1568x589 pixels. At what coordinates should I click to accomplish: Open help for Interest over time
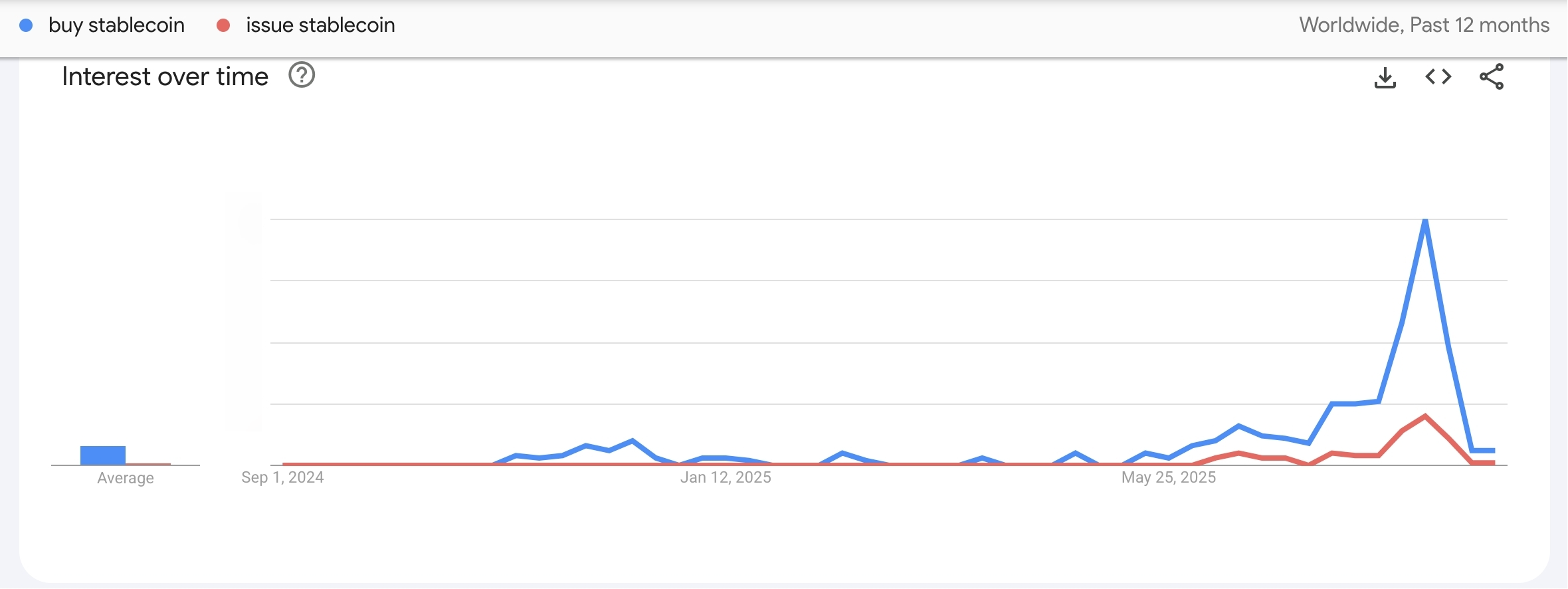pos(302,76)
